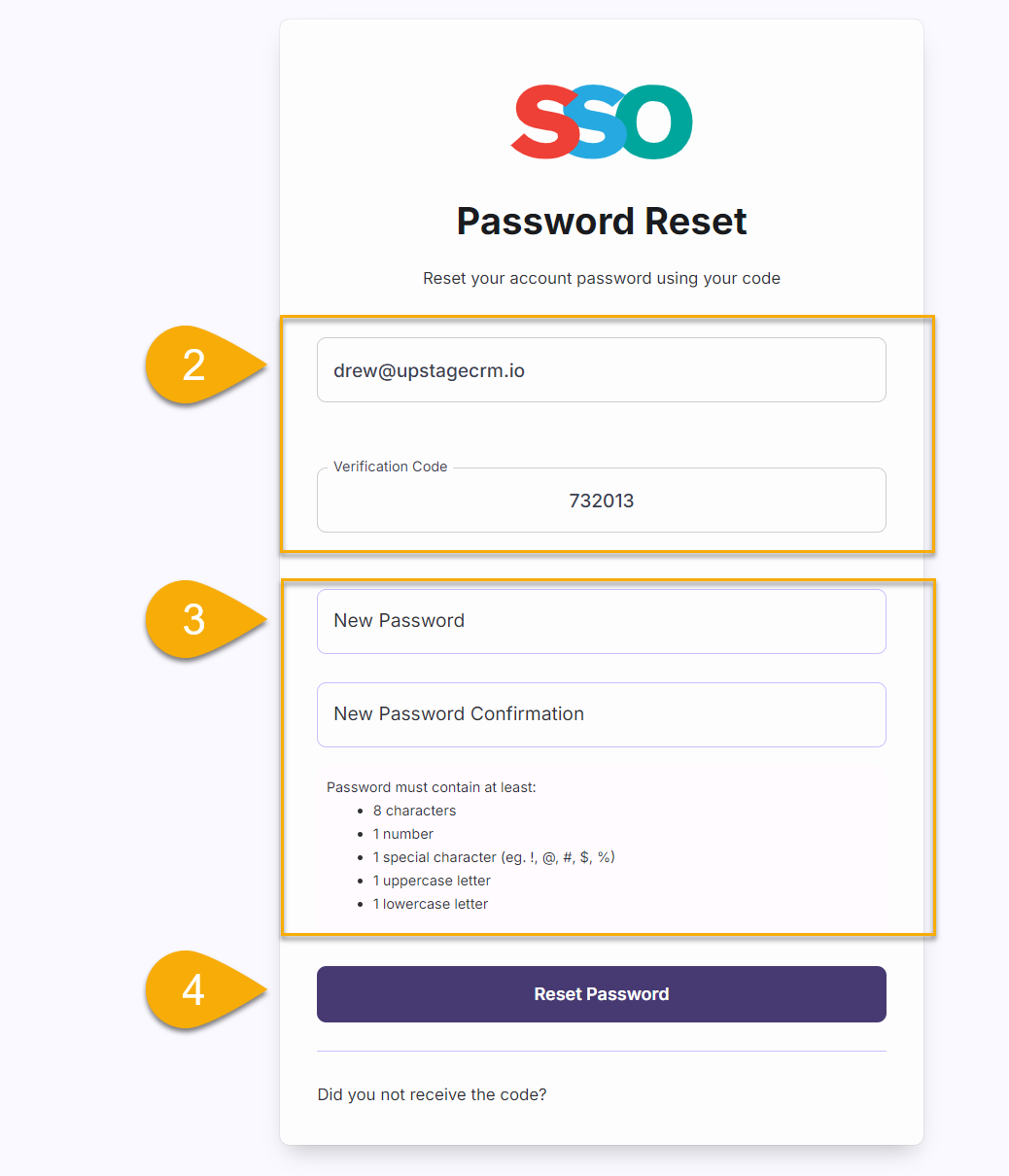Select the New Password input field
This screenshot has width=1009, height=1176.
click(602, 621)
